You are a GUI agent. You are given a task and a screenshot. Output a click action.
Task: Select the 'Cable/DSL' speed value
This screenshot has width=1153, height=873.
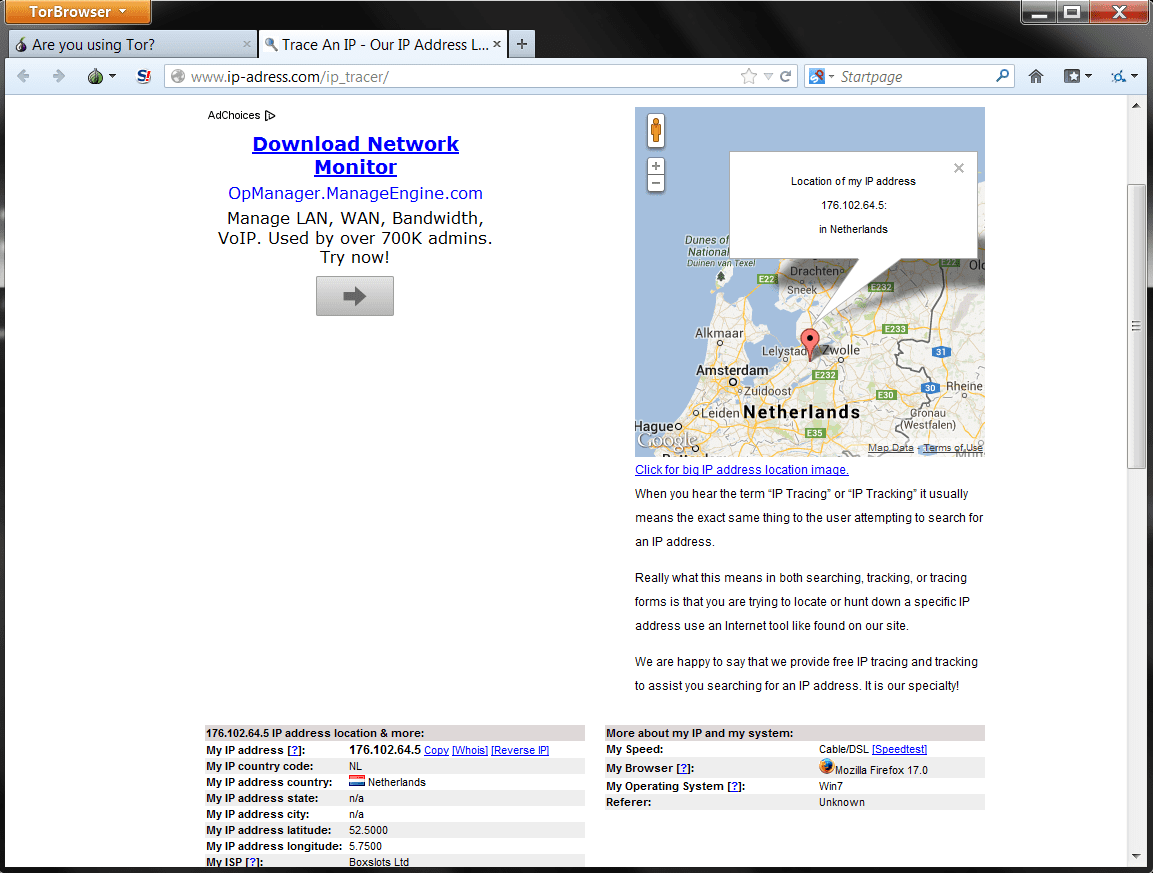point(843,749)
